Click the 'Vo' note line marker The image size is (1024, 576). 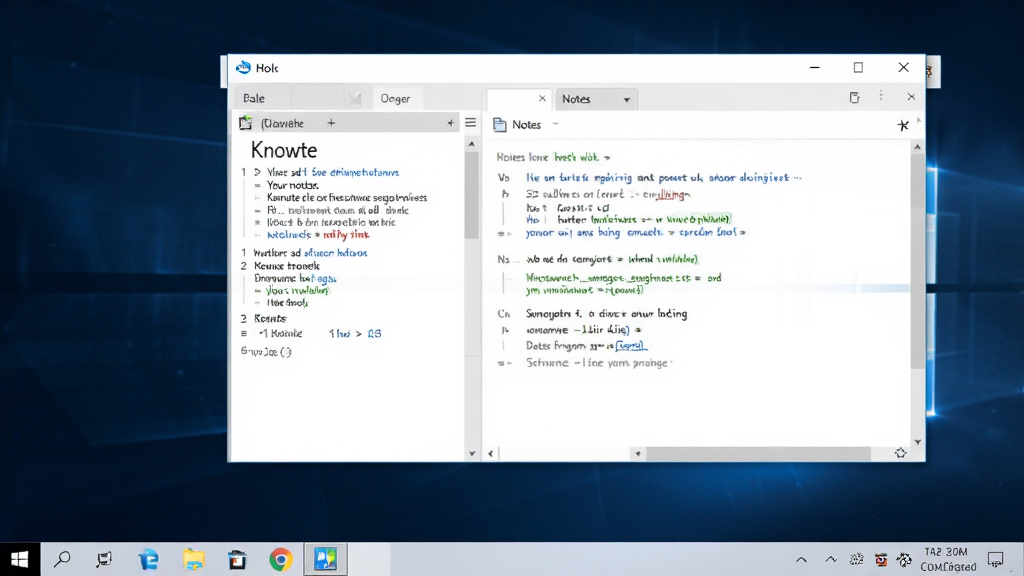(504, 178)
